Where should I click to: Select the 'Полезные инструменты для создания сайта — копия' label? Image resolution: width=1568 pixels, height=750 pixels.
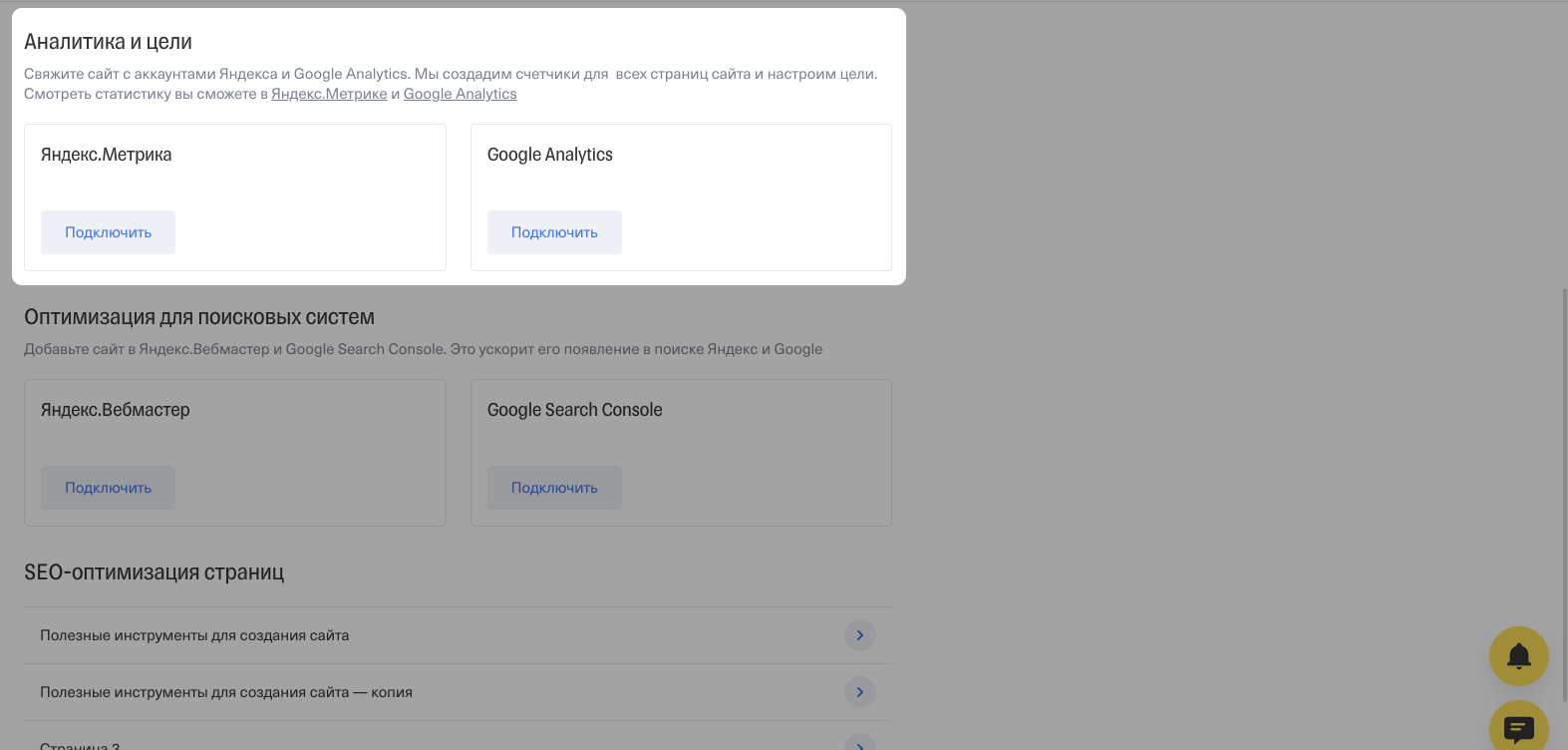[226, 692]
